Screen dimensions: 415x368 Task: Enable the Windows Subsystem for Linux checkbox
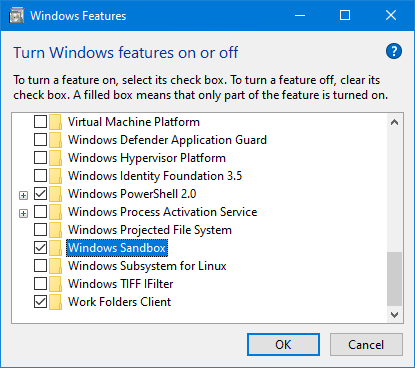click(x=40, y=266)
